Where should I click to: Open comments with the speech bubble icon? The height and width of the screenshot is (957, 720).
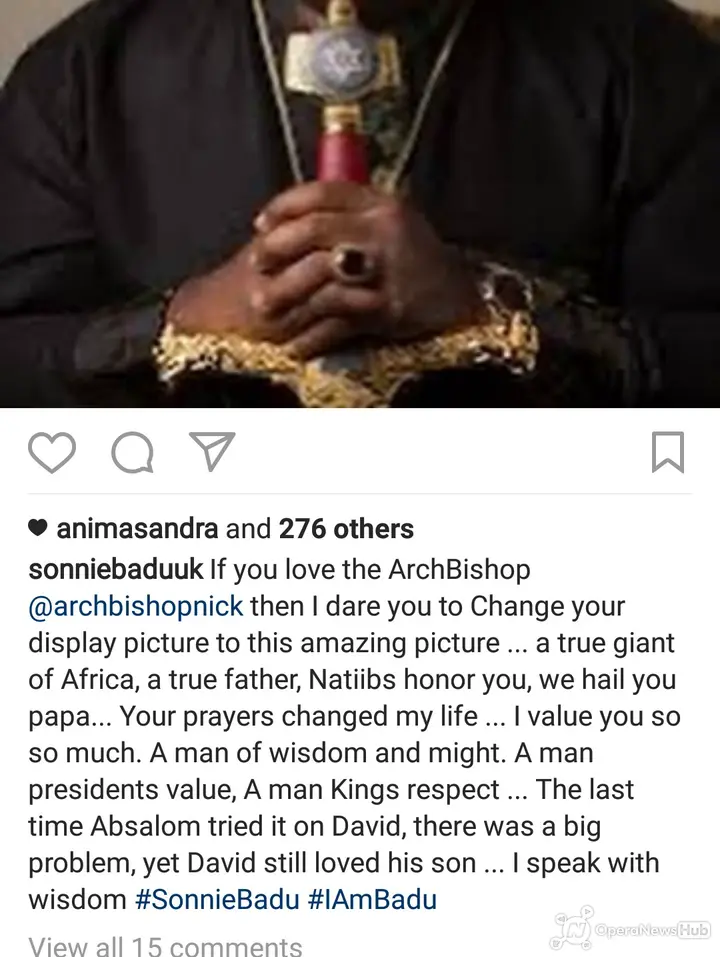(x=132, y=452)
